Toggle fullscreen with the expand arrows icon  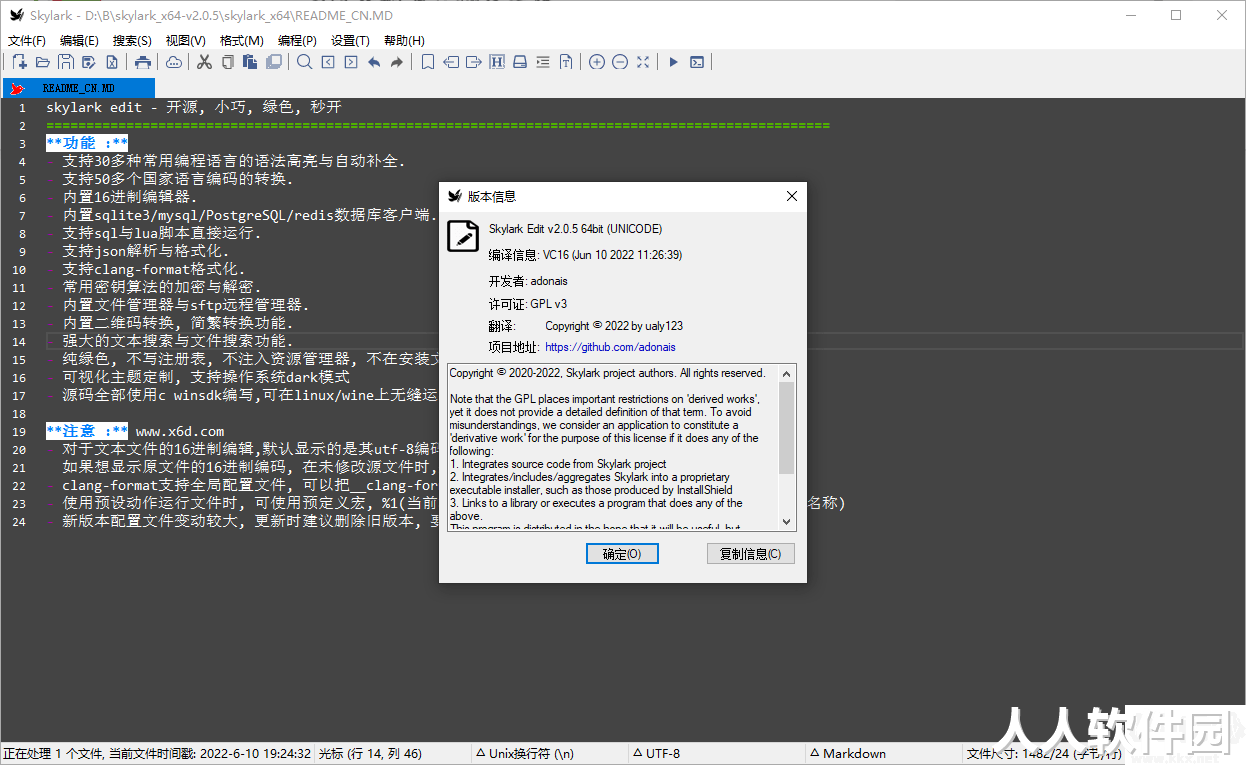[643, 62]
